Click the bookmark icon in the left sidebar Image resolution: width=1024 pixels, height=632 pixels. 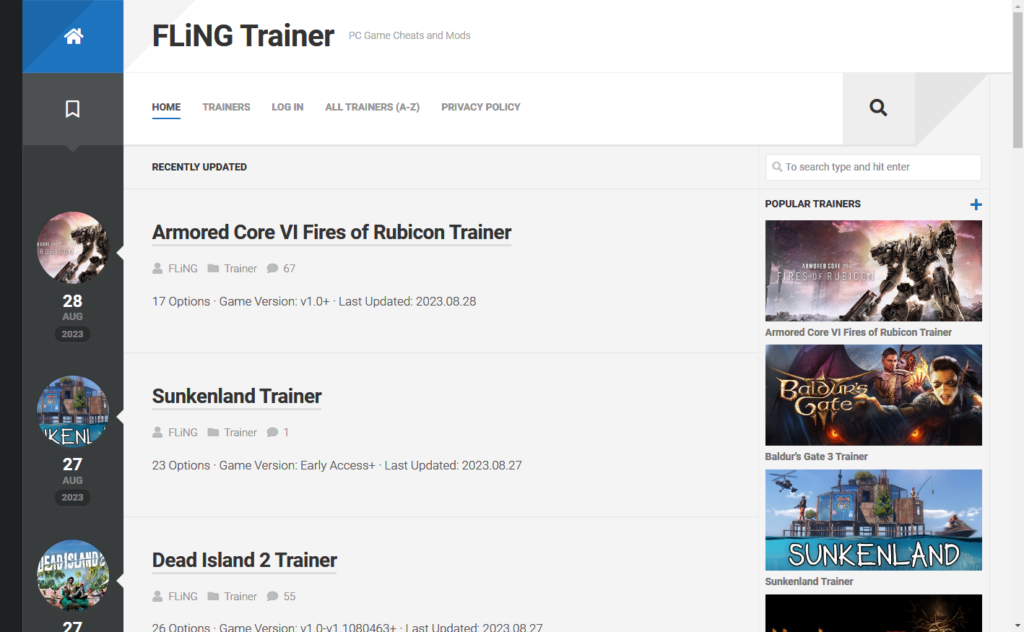(72, 108)
